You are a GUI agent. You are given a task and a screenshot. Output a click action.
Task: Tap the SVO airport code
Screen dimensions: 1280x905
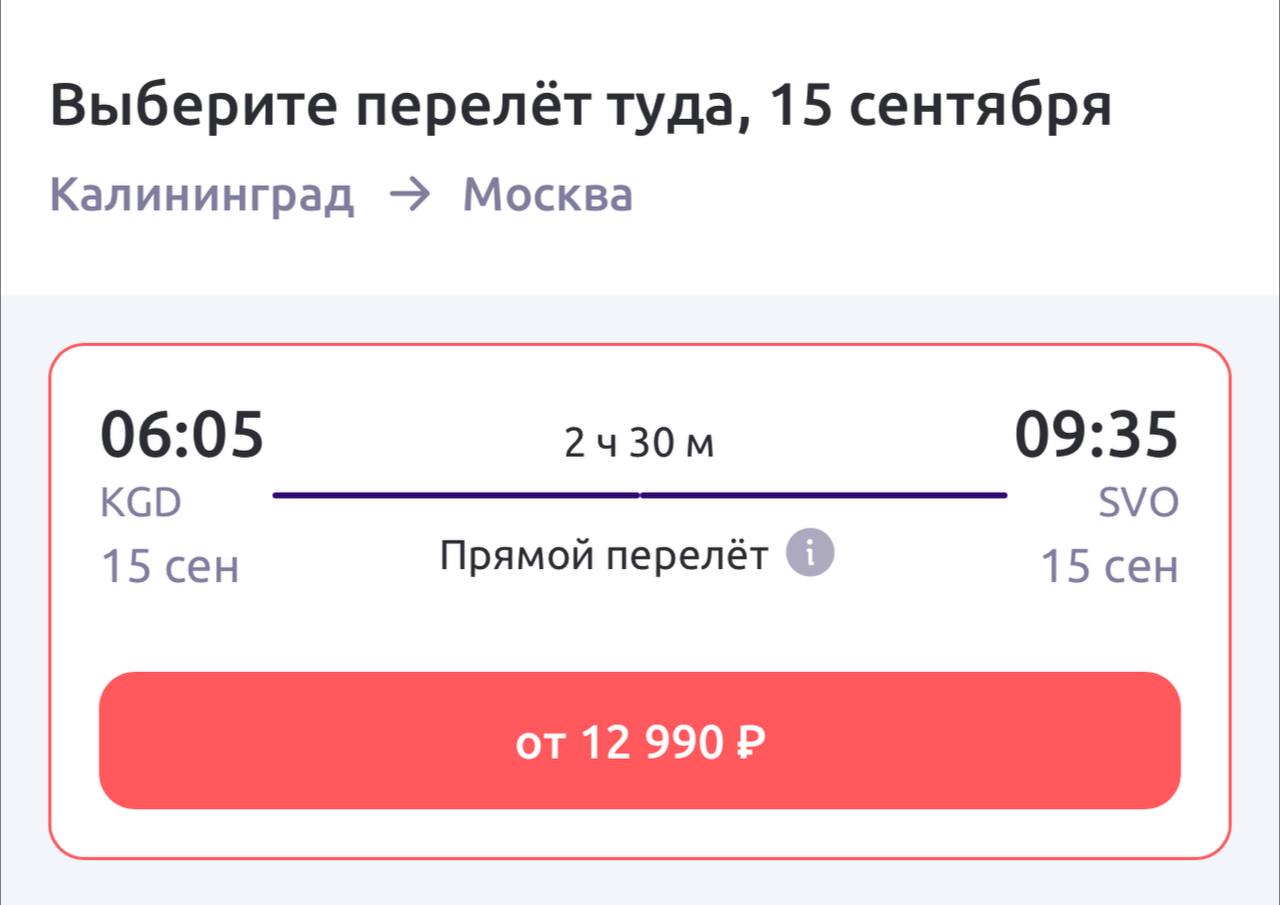tap(1139, 504)
